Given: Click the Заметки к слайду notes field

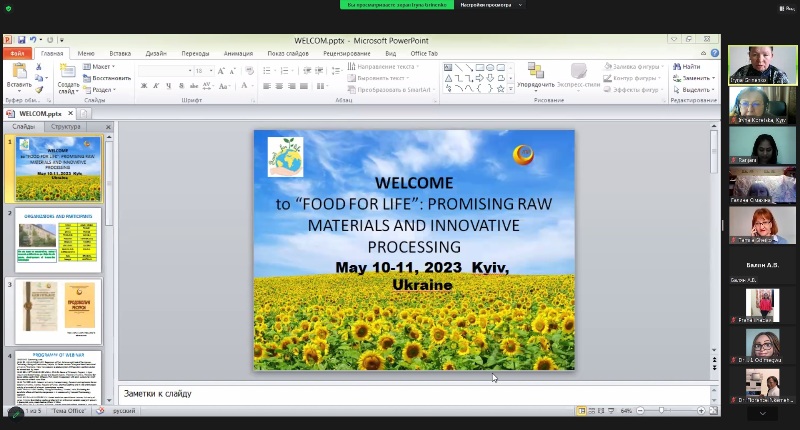Looking at the screenshot, I should 415,394.
